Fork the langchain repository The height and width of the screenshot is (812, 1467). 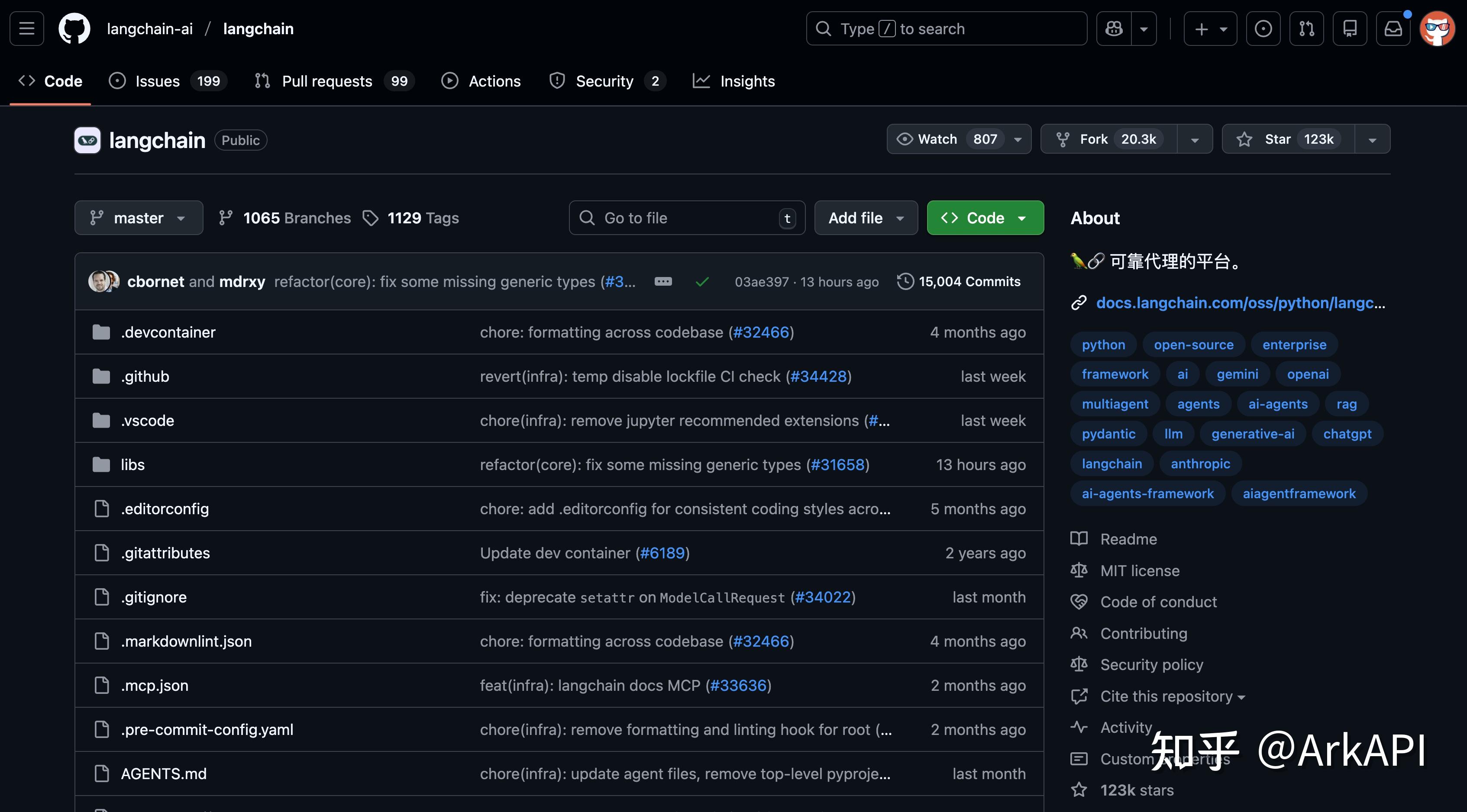(x=1109, y=139)
